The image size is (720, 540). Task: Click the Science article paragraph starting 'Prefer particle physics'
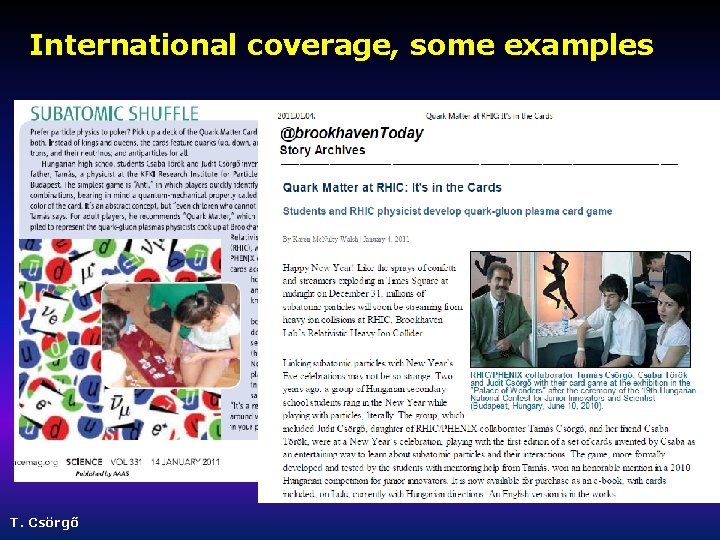(x=144, y=142)
